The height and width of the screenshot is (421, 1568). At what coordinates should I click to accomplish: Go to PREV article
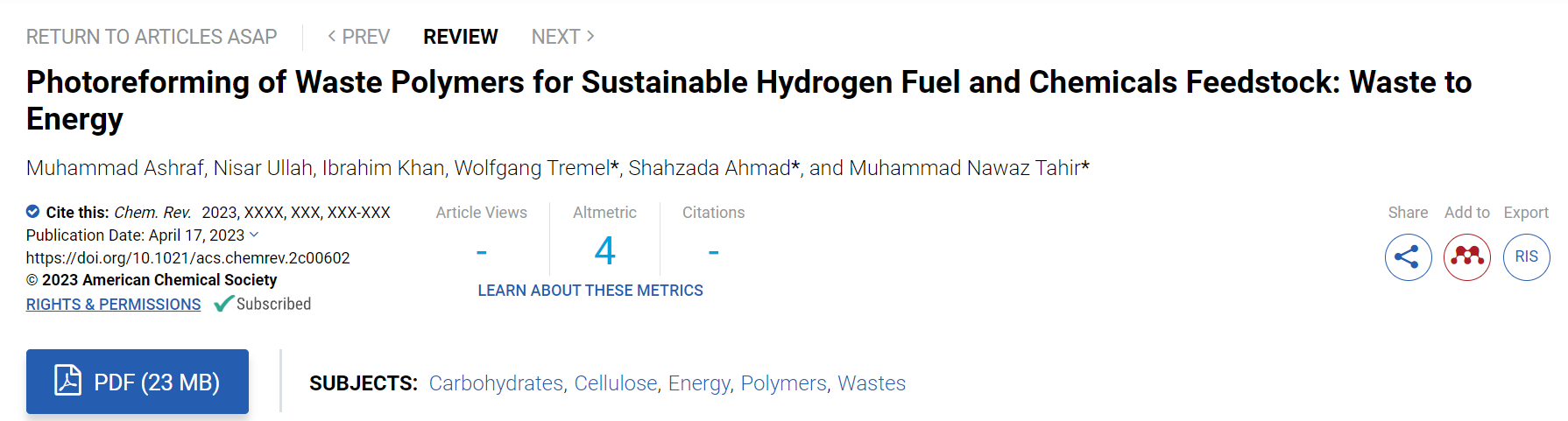coord(358,37)
